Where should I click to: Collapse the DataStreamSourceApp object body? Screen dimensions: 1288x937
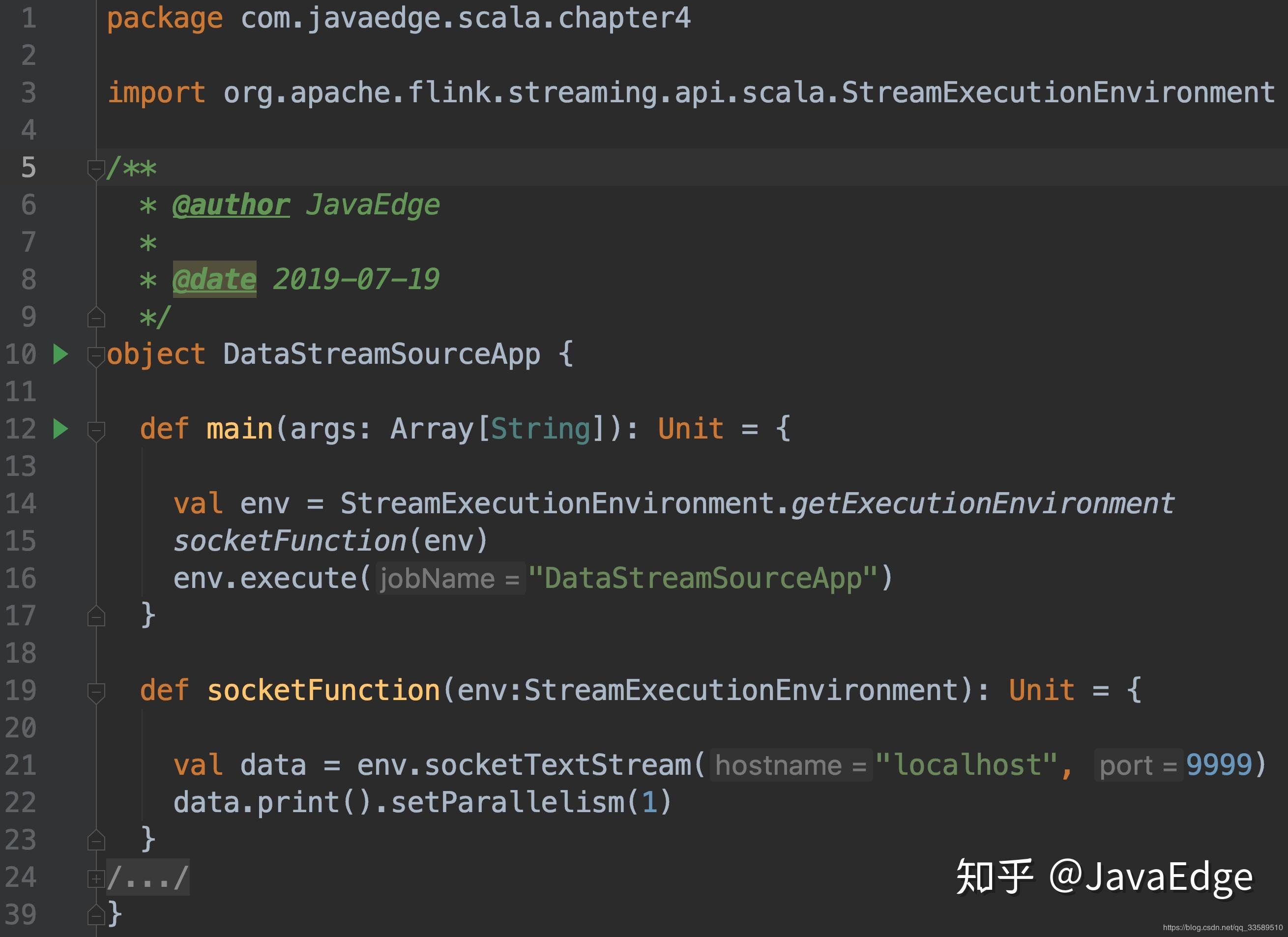click(96, 355)
